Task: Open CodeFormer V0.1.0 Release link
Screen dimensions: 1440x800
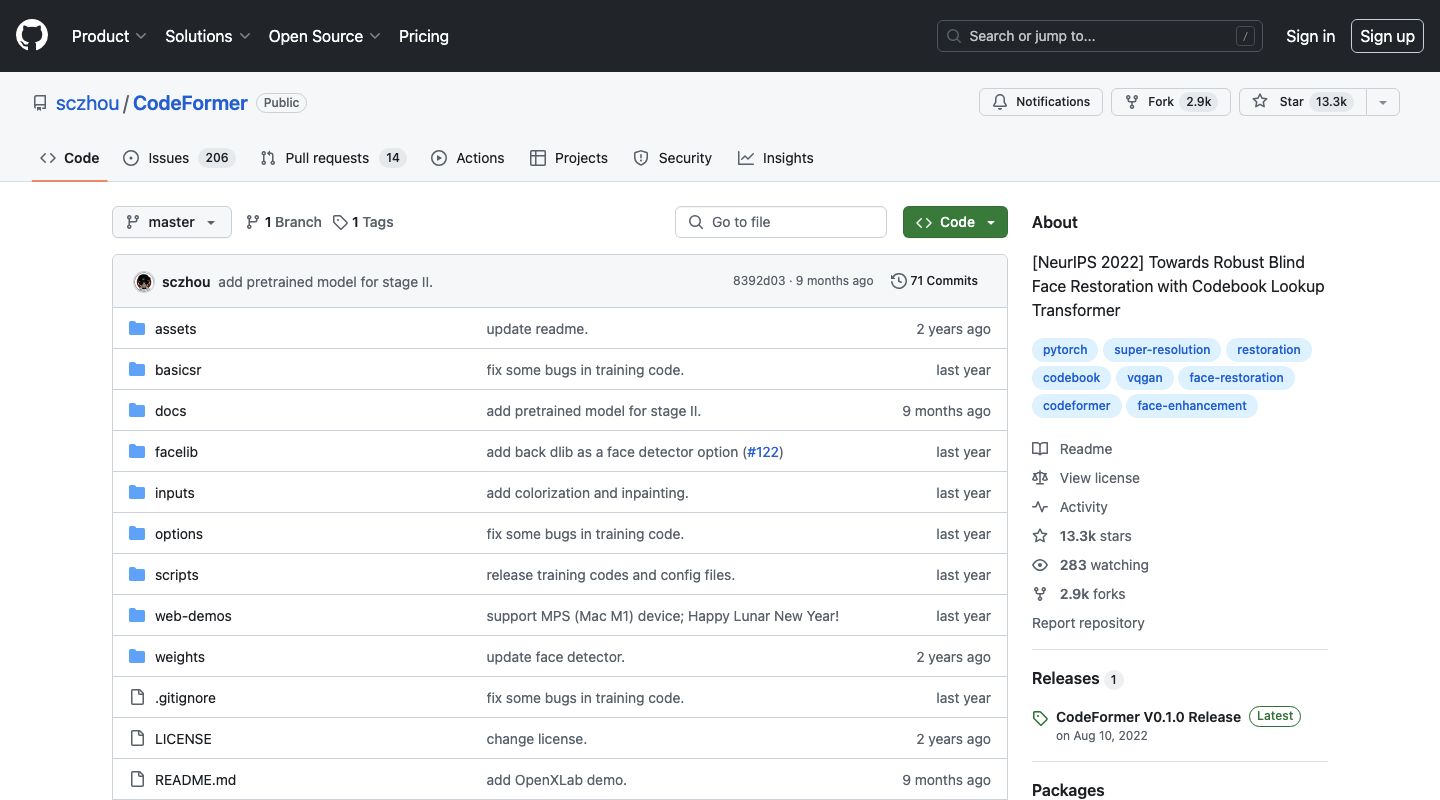Action: tap(1148, 717)
